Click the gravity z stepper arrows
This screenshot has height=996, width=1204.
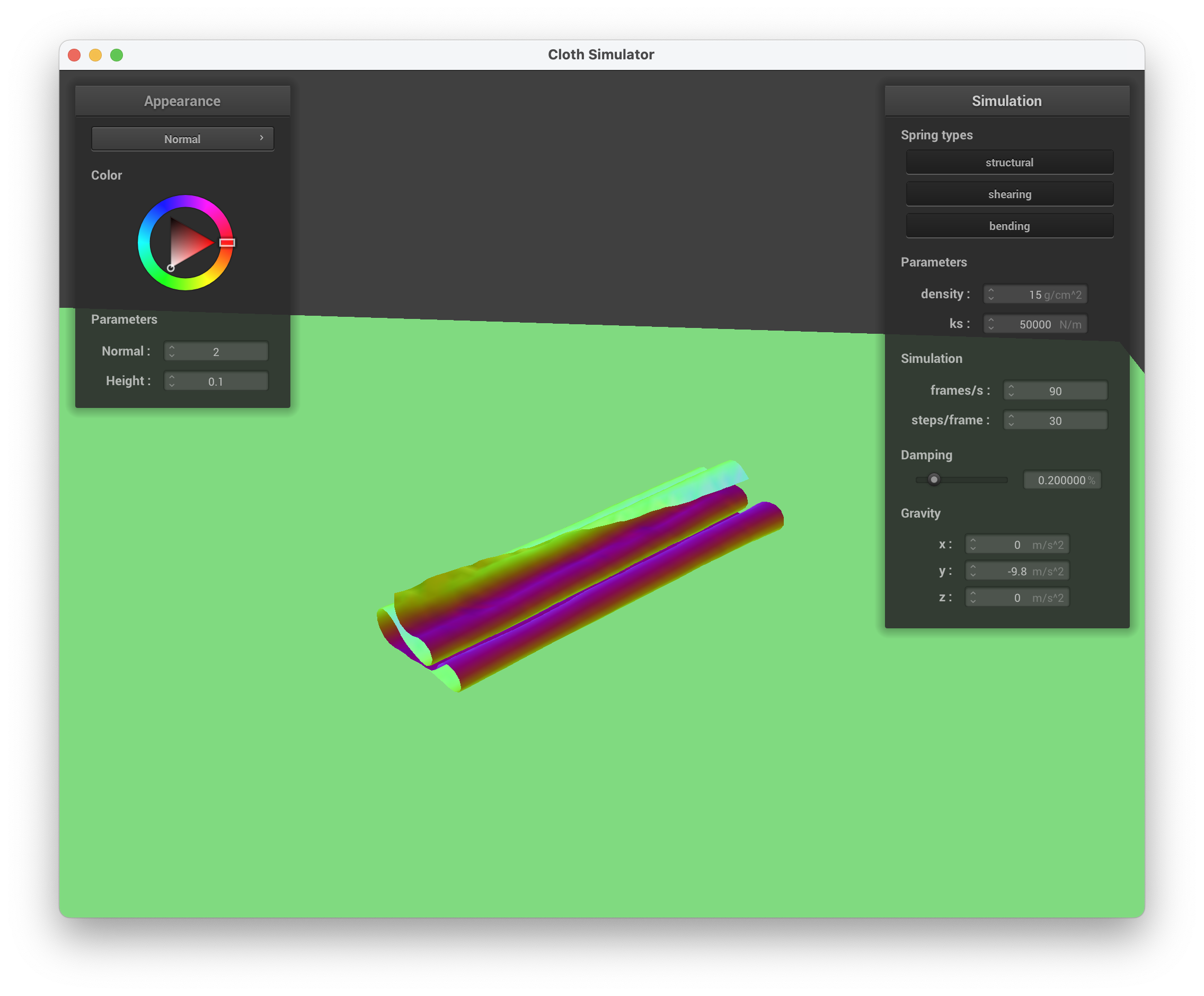click(x=973, y=597)
